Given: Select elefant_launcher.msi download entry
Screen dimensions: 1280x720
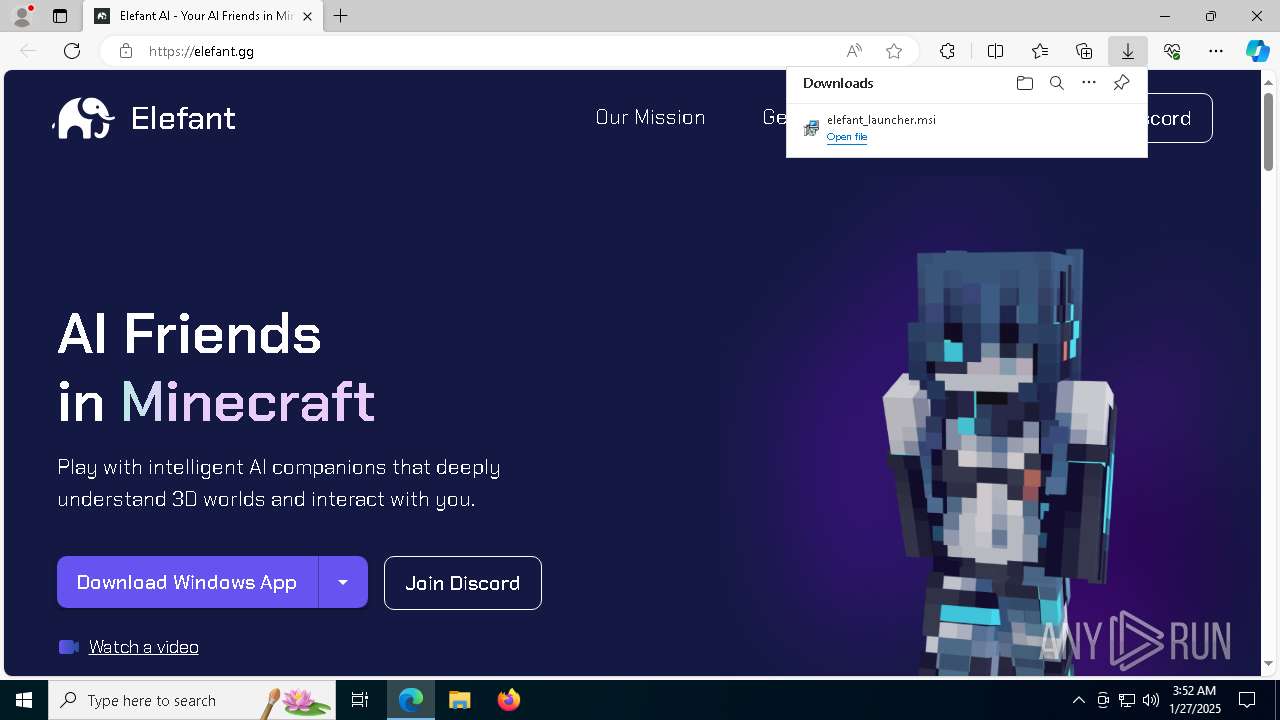Looking at the screenshot, I should (966, 128).
